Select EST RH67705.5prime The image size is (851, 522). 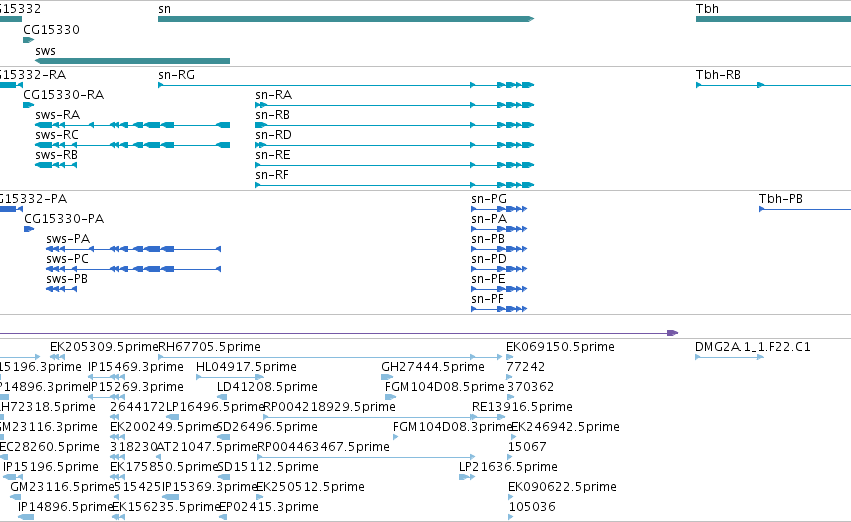[209, 347]
